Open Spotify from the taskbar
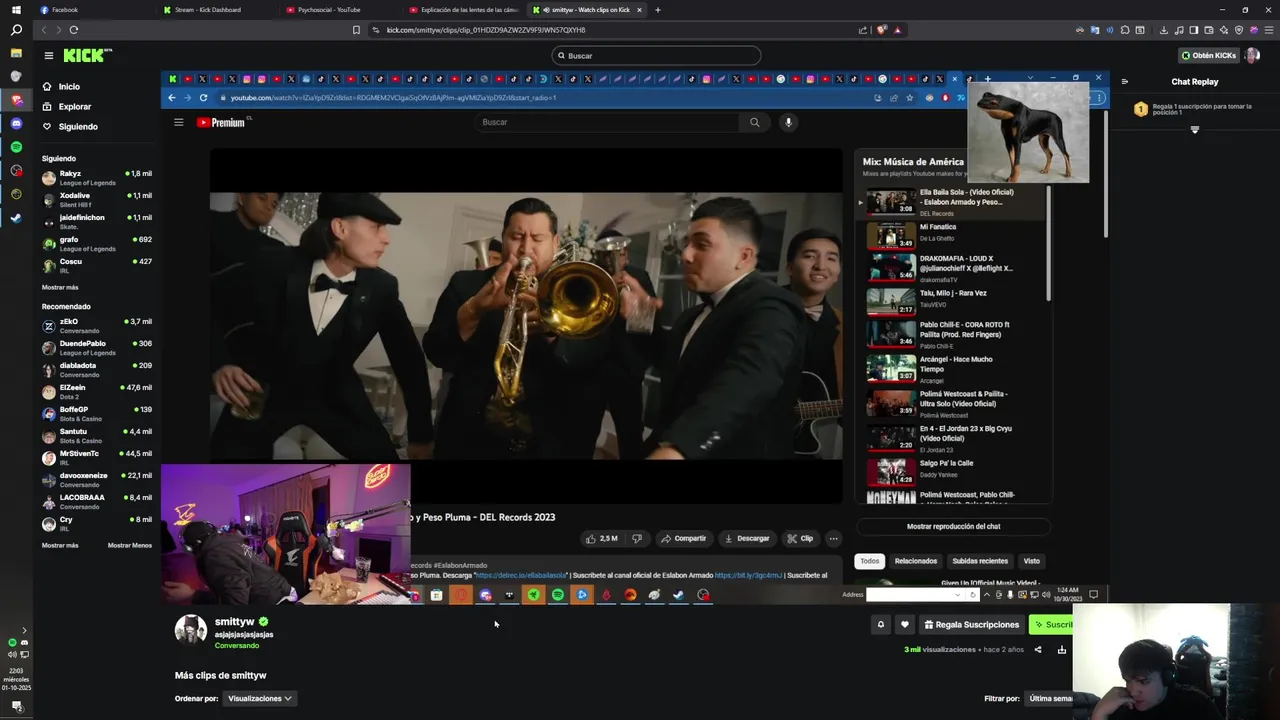The image size is (1280, 720). pyautogui.click(x=16, y=147)
